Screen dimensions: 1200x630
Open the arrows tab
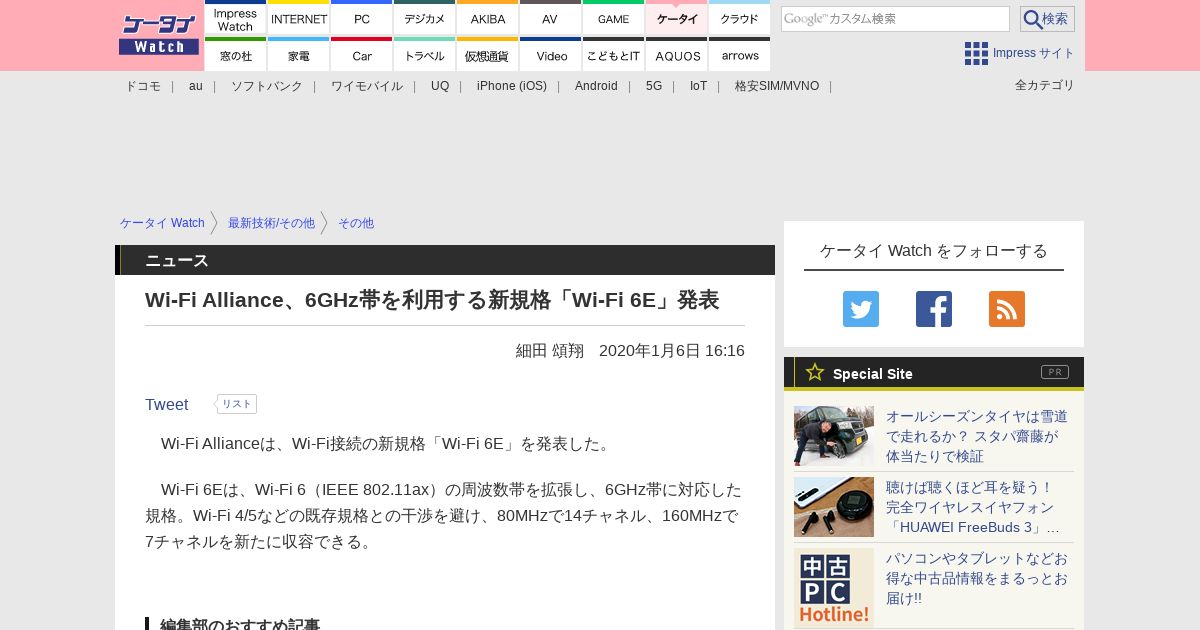click(x=740, y=55)
